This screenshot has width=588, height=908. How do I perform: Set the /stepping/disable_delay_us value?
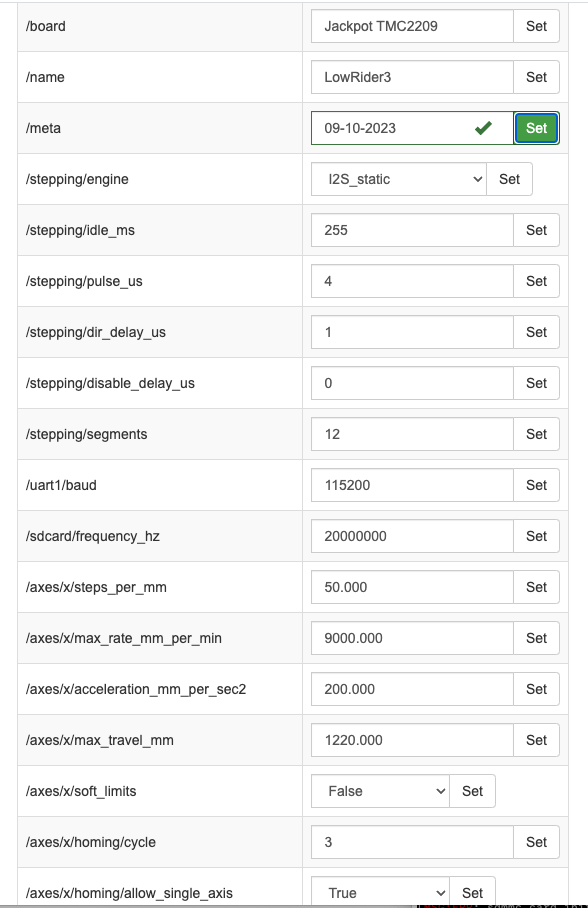tap(536, 383)
